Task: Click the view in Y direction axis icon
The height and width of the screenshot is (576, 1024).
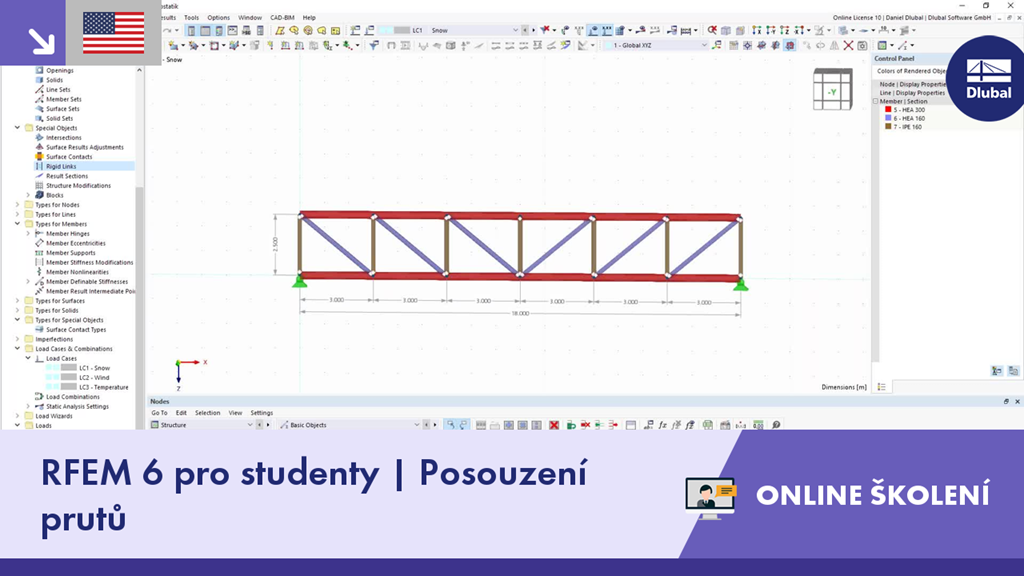Action: (x=771, y=30)
